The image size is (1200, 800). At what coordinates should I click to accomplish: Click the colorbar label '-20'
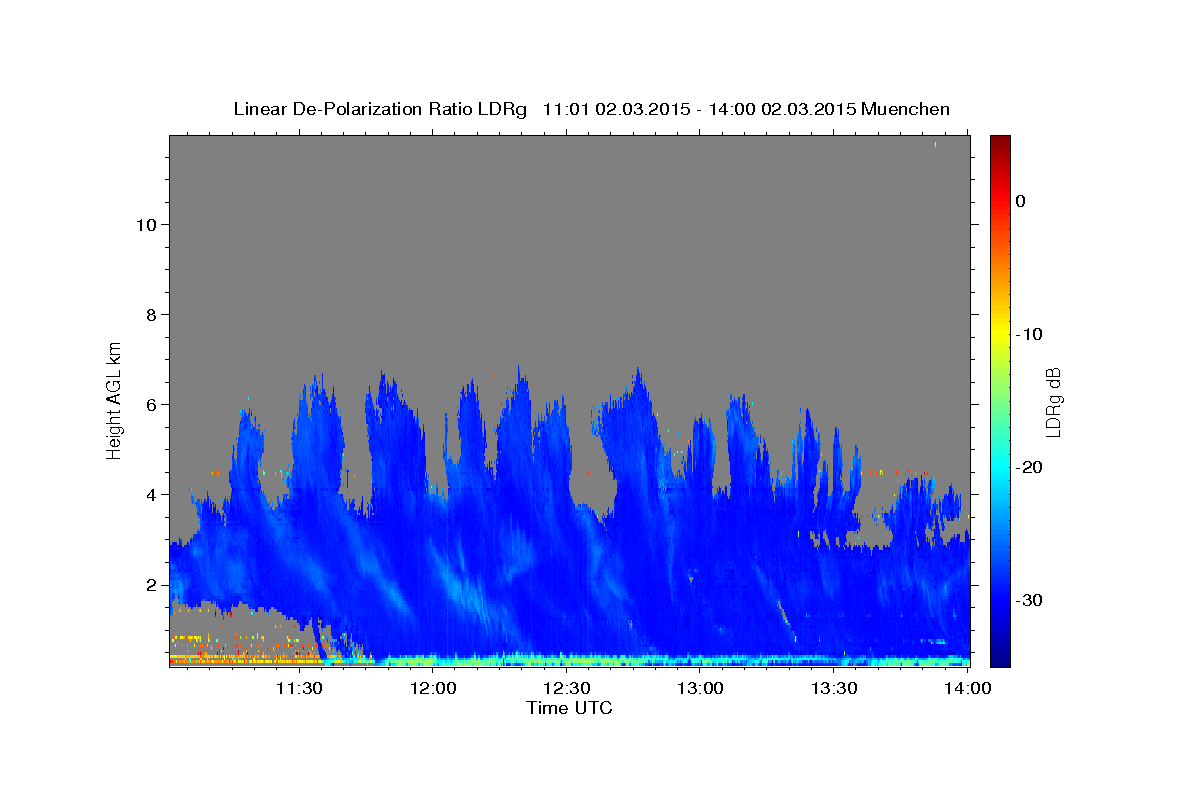coord(1029,467)
